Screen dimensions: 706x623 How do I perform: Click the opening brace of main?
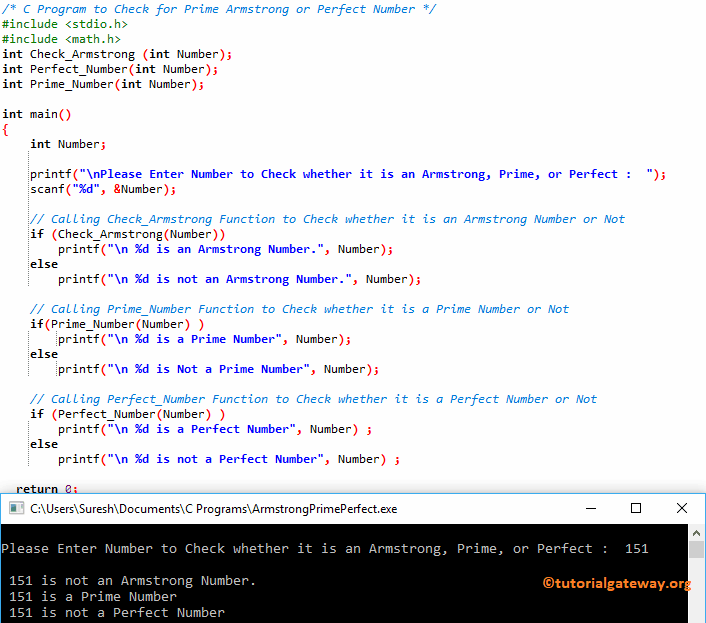(5, 130)
